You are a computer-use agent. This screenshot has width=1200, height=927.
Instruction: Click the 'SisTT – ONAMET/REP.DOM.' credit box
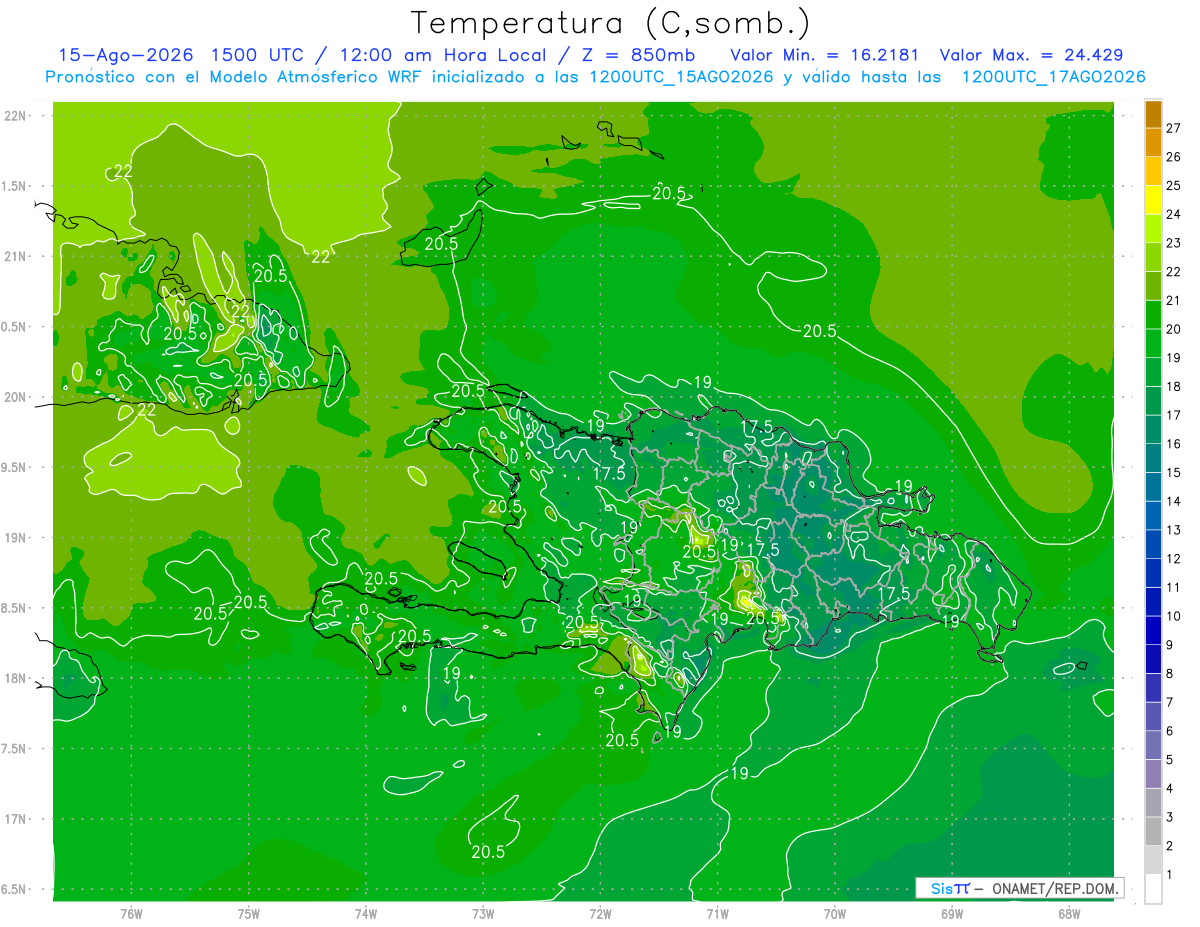click(1019, 888)
